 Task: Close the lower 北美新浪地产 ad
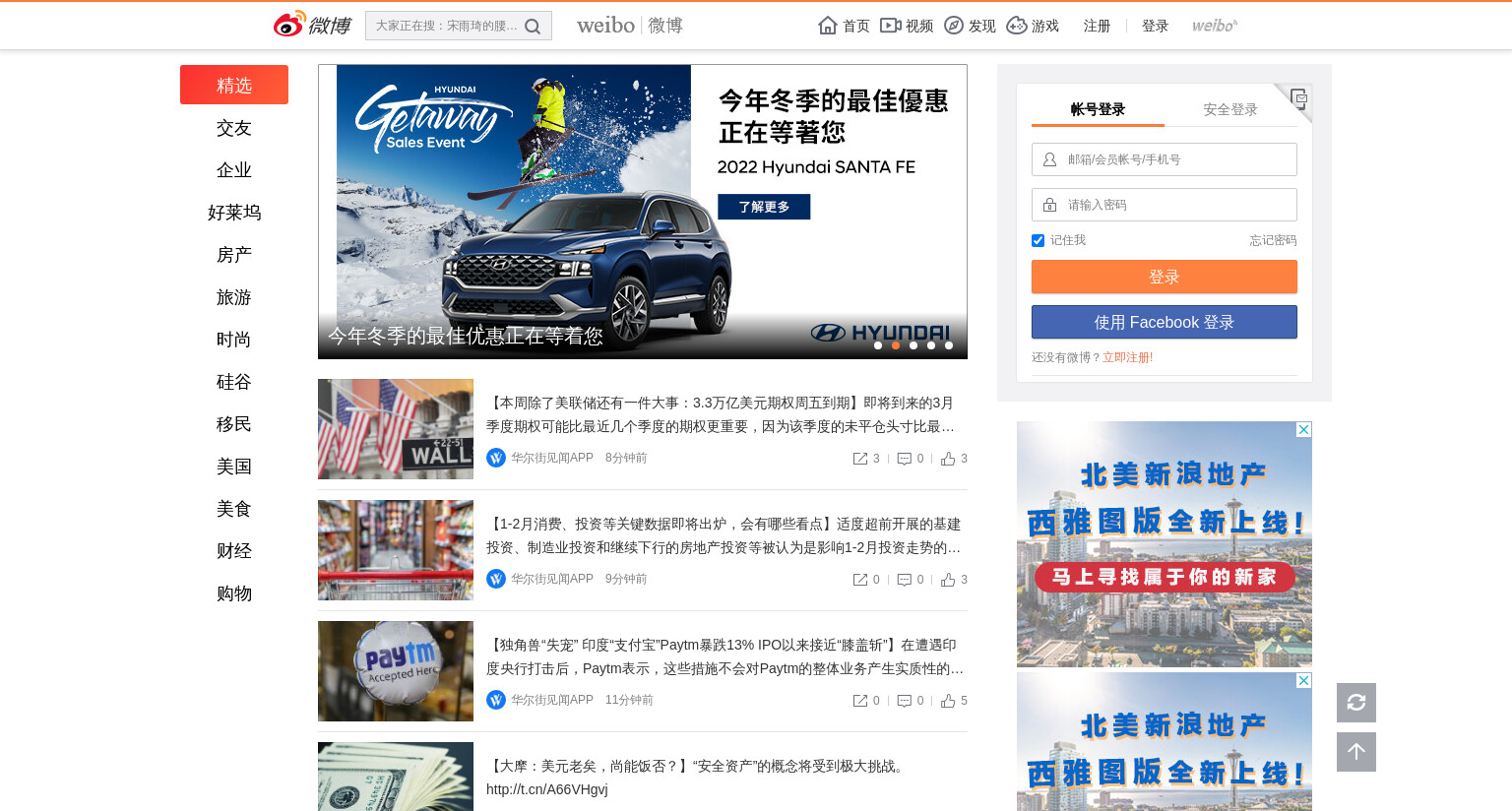pyautogui.click(x=1303, y=681)
